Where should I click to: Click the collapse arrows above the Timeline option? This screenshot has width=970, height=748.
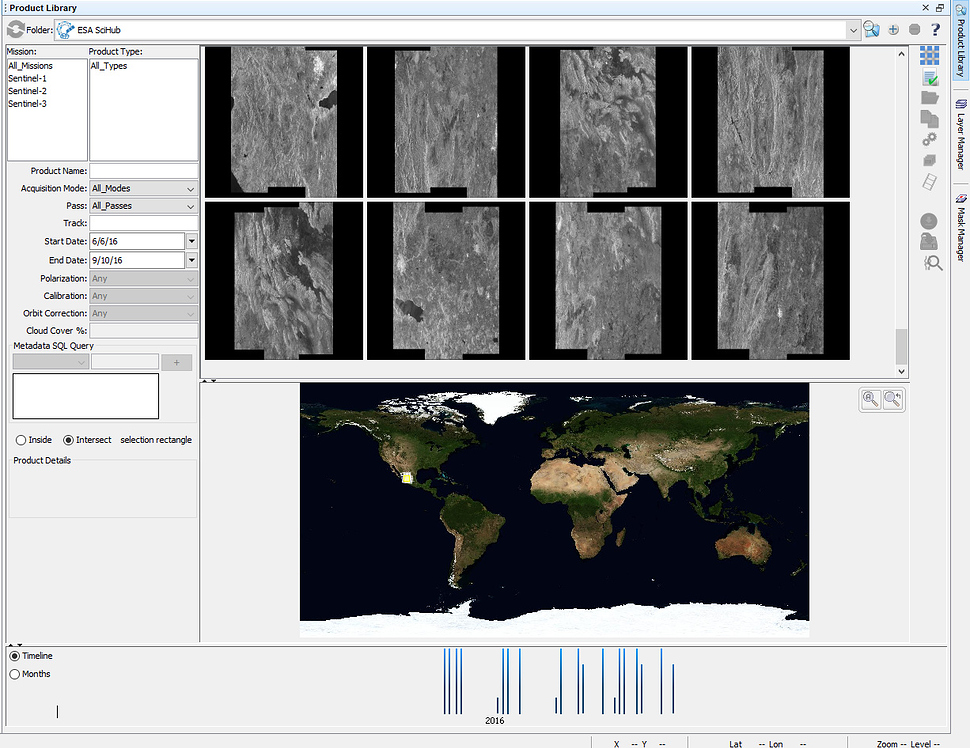(15, 645)
